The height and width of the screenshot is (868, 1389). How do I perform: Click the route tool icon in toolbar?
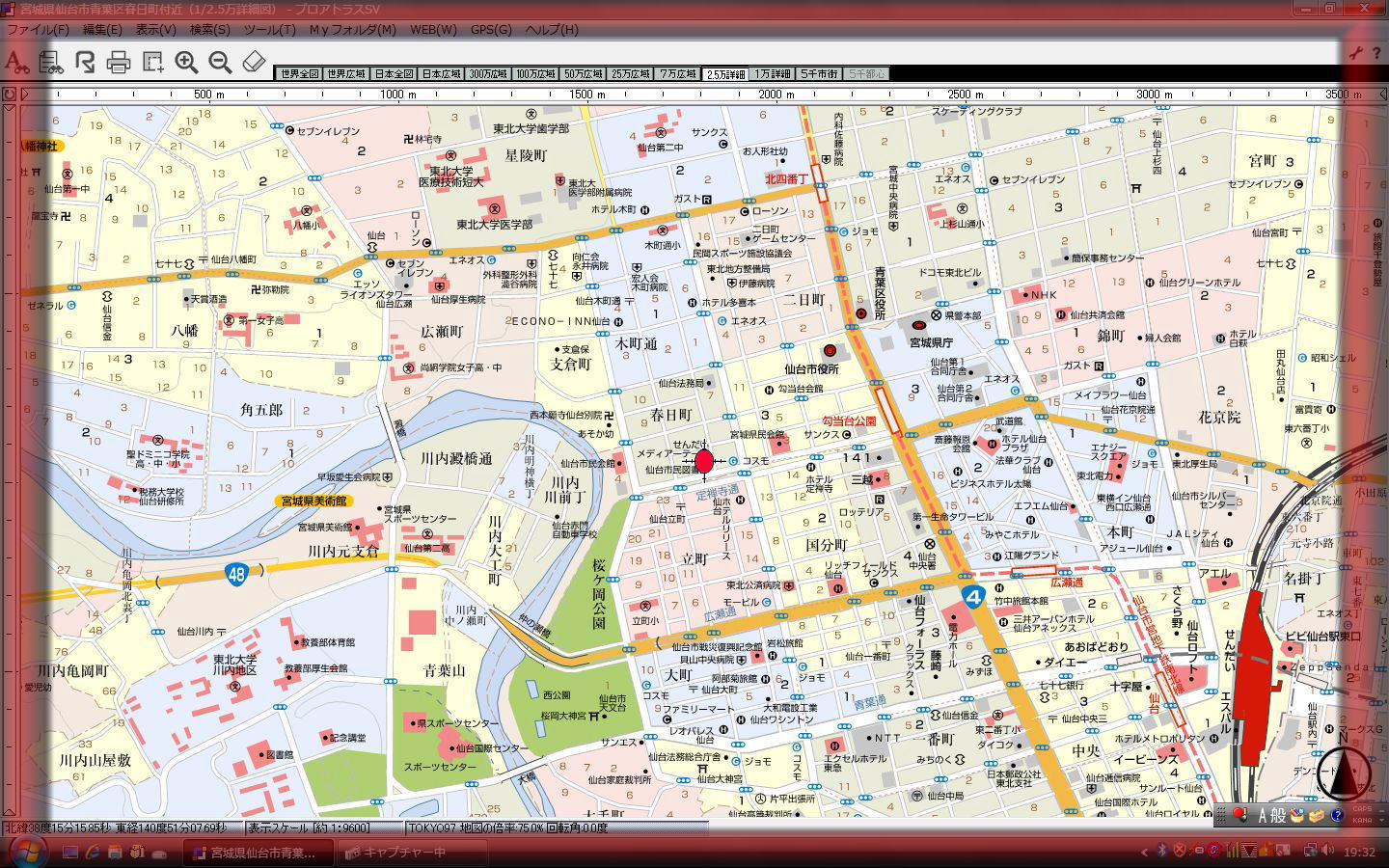tap(85, 63)
